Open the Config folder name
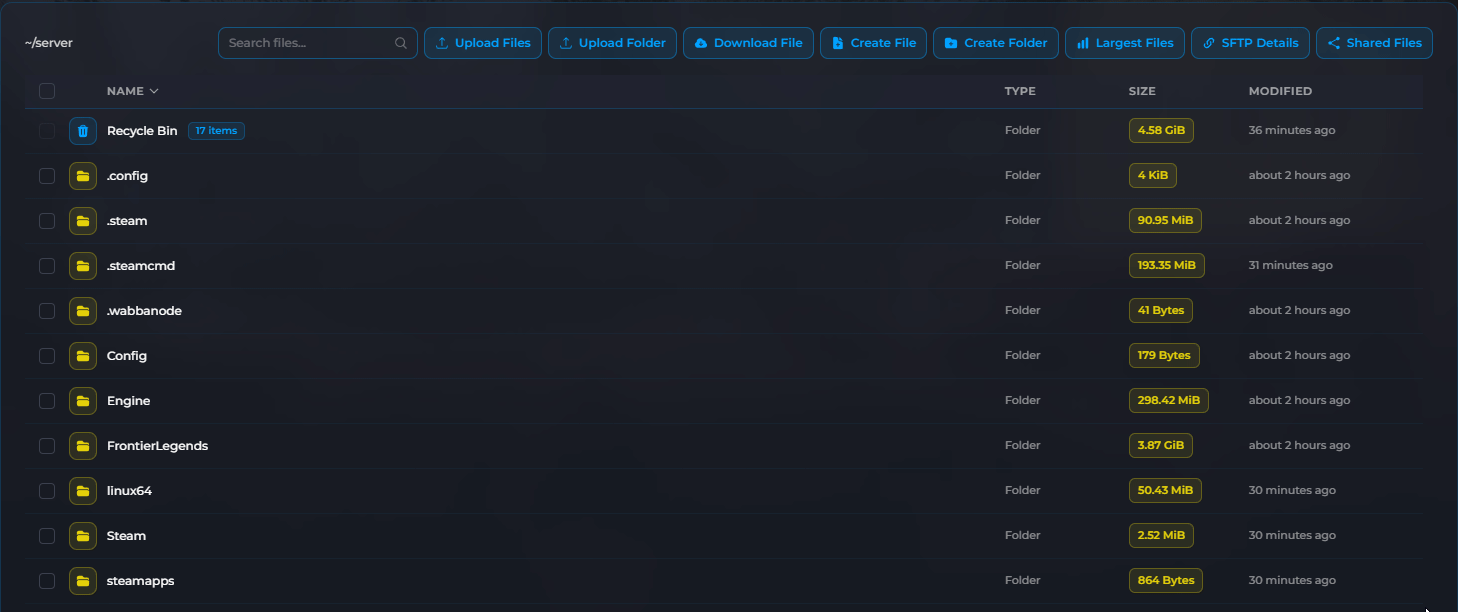The image size is (1458, 612). 127,356
